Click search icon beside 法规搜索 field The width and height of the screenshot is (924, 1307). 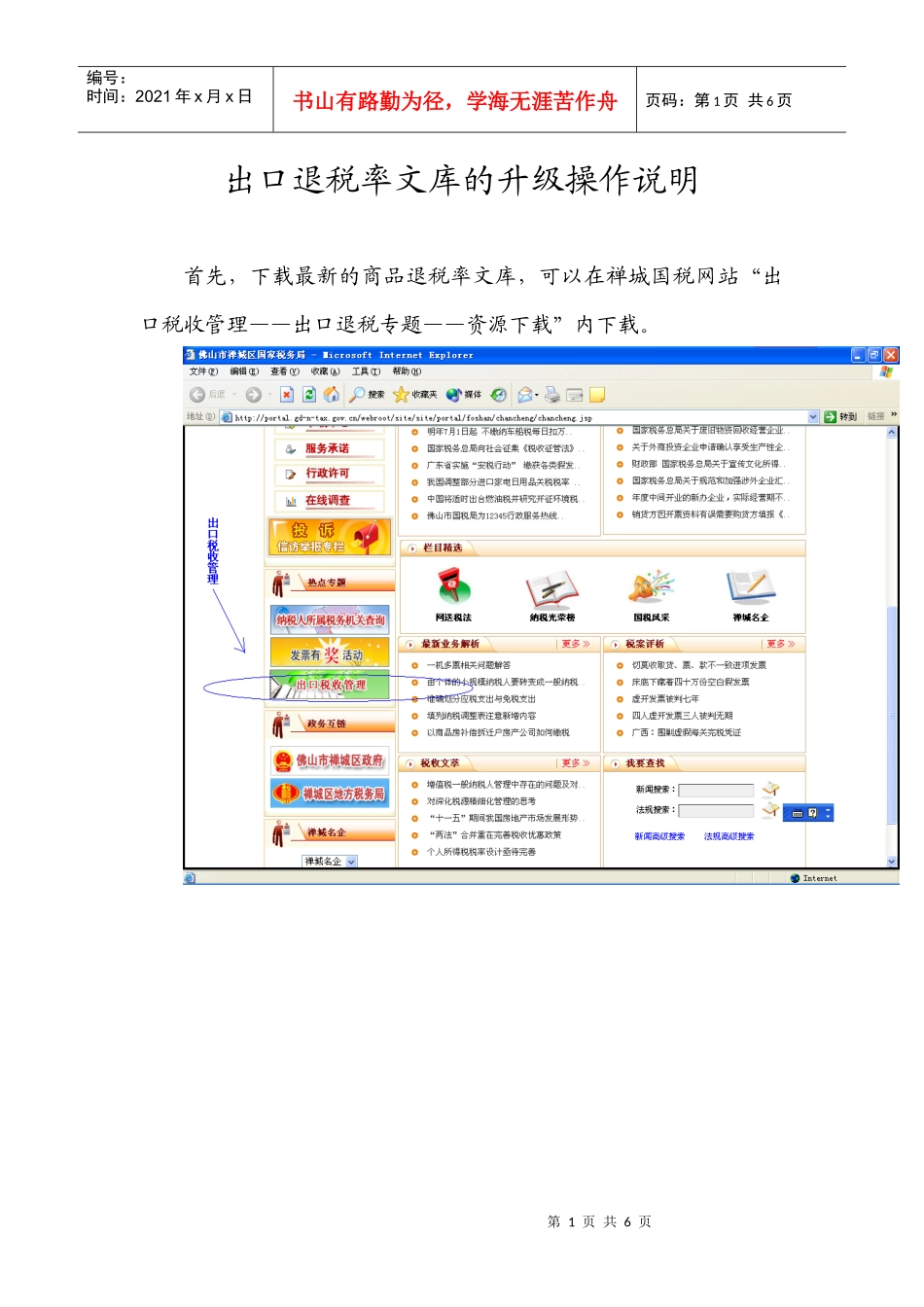pos(770,808)
